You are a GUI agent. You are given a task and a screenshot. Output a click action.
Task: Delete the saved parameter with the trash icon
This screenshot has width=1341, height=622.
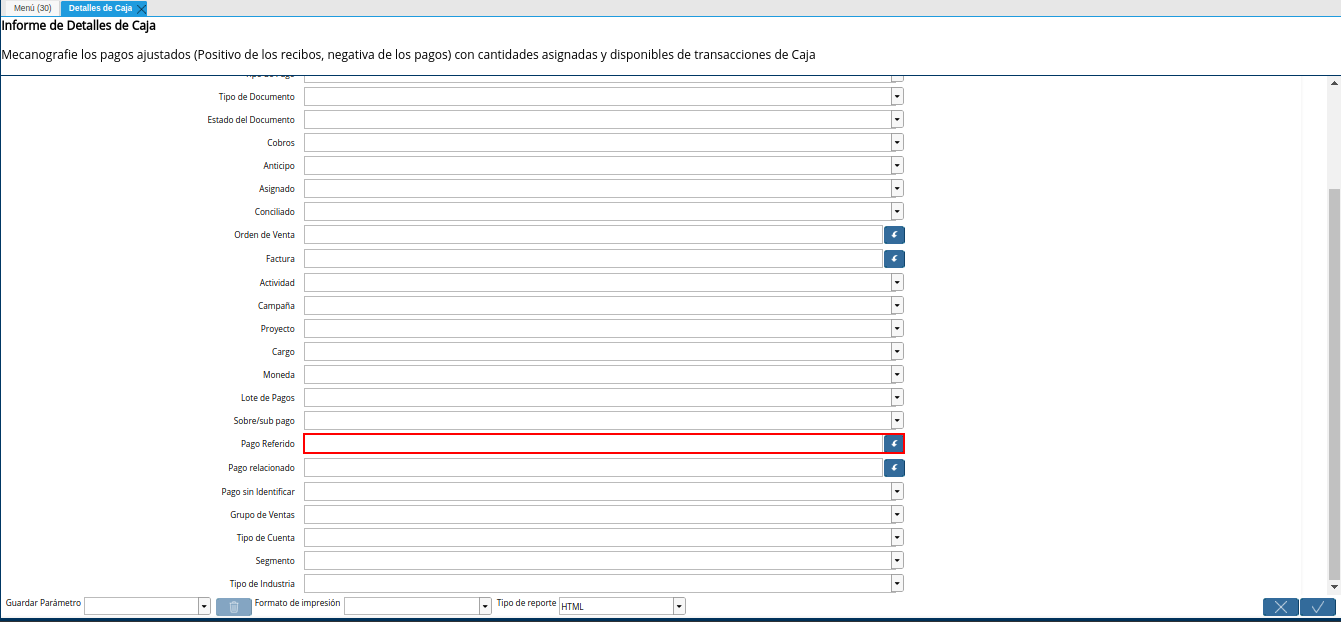click(234, 606)
